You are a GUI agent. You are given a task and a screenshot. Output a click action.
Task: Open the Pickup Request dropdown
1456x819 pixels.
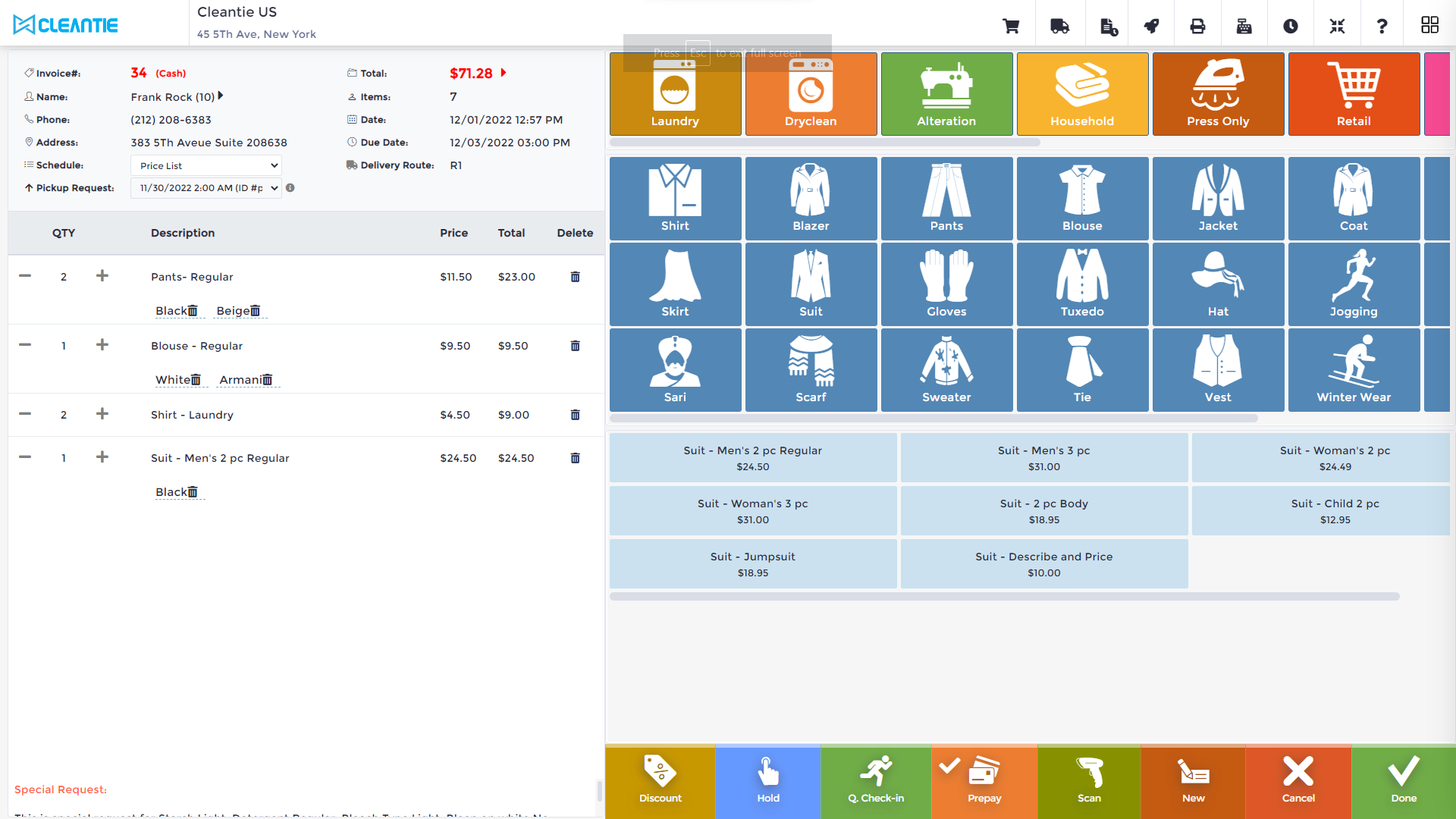coord(206,188)
